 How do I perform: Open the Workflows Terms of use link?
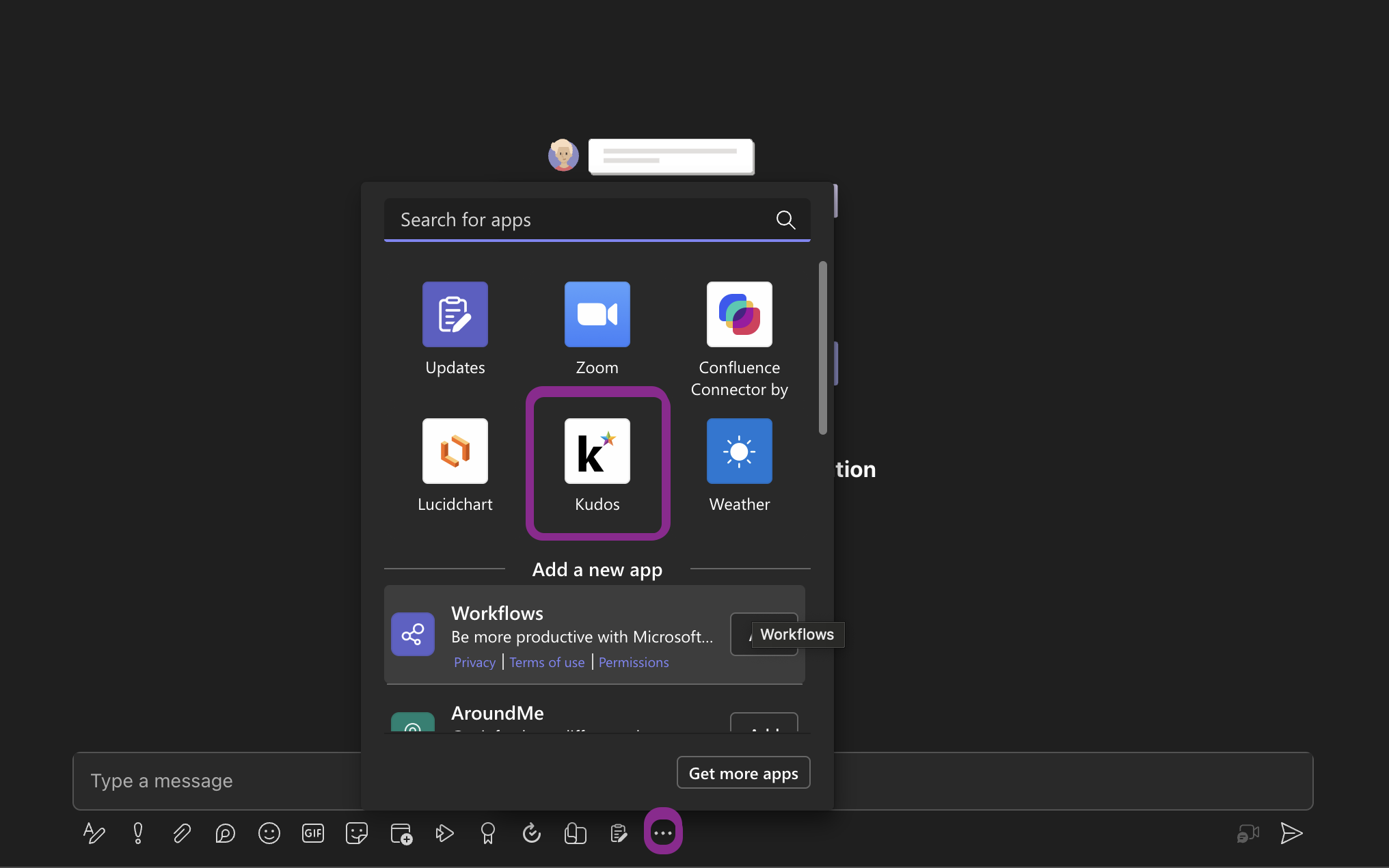[x=547, y=662]
